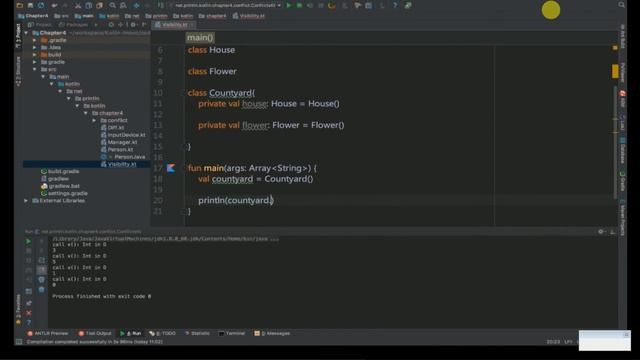This screenshot has width=640, height=360.
Task: Click the Debug icon in the top toolbar
Action: click(299, 5)
